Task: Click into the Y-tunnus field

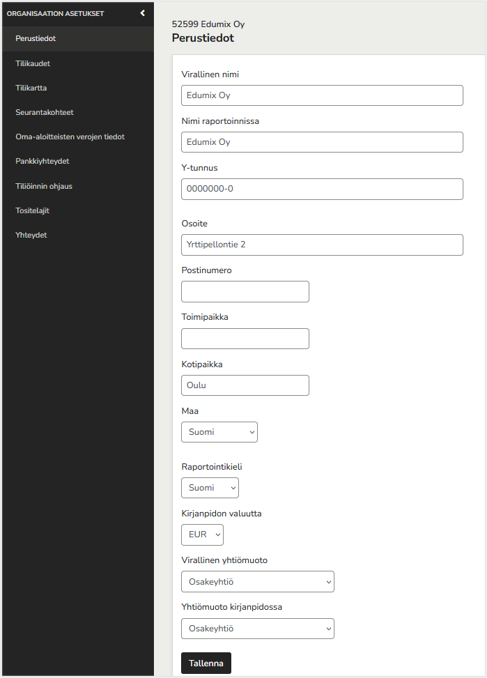Action: pyautogui.click(x=322, y=189)
